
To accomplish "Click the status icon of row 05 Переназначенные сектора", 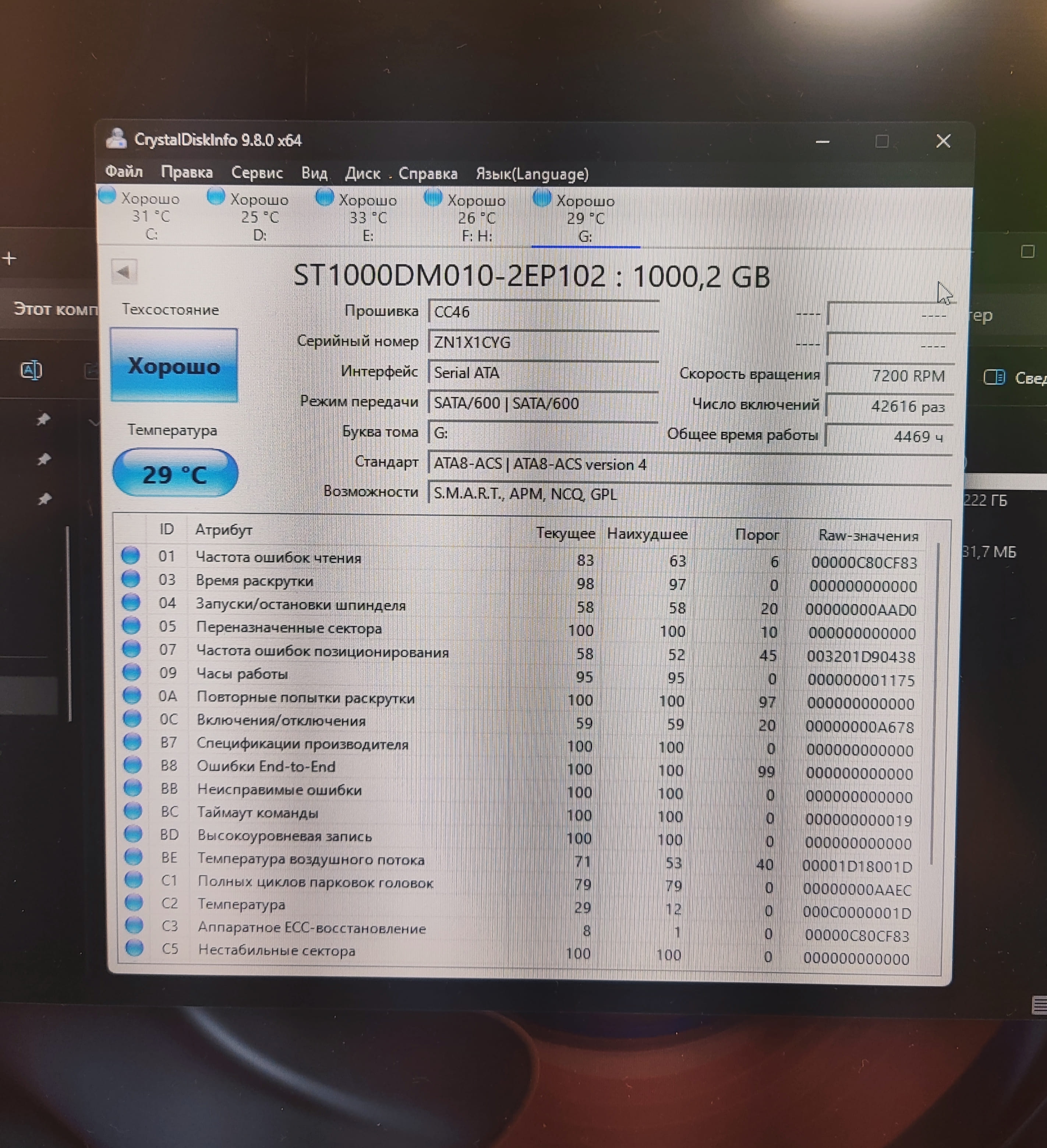I will (131, 625).
